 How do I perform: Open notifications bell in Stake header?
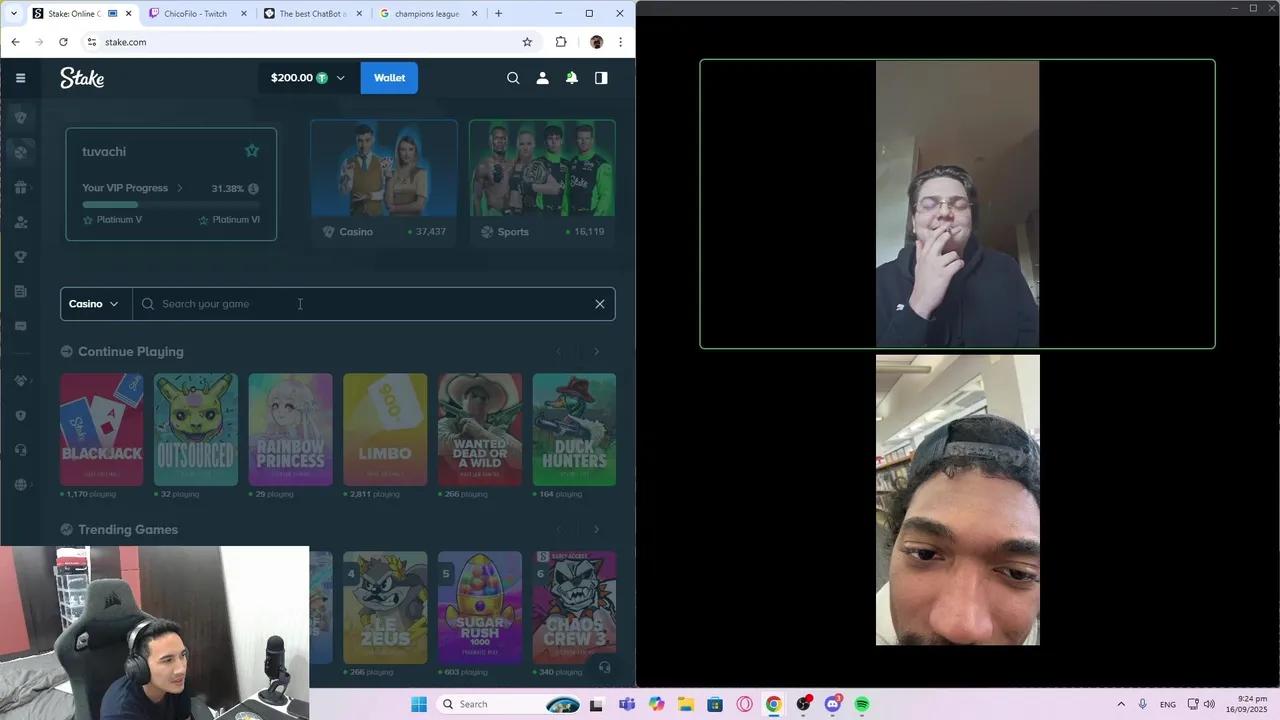pos(572,78)
